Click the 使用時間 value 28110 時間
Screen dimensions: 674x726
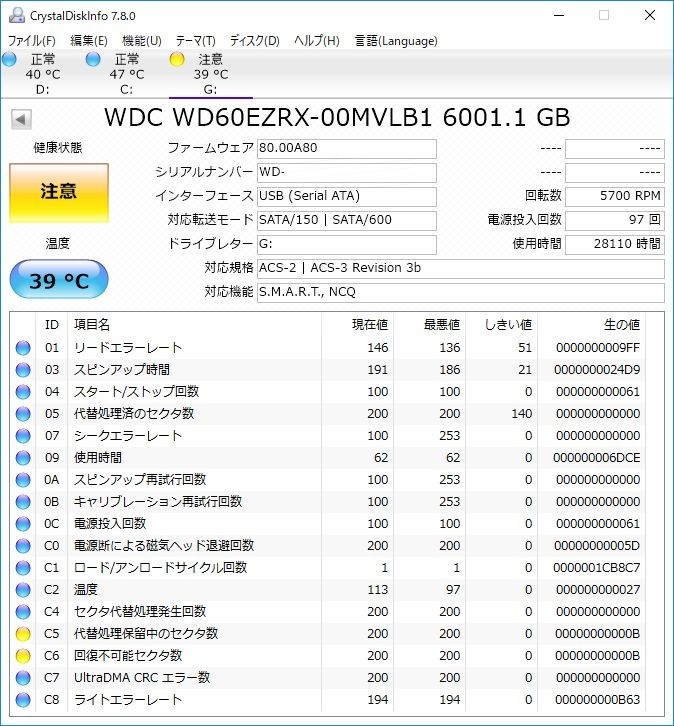click(x=615, y=244)
